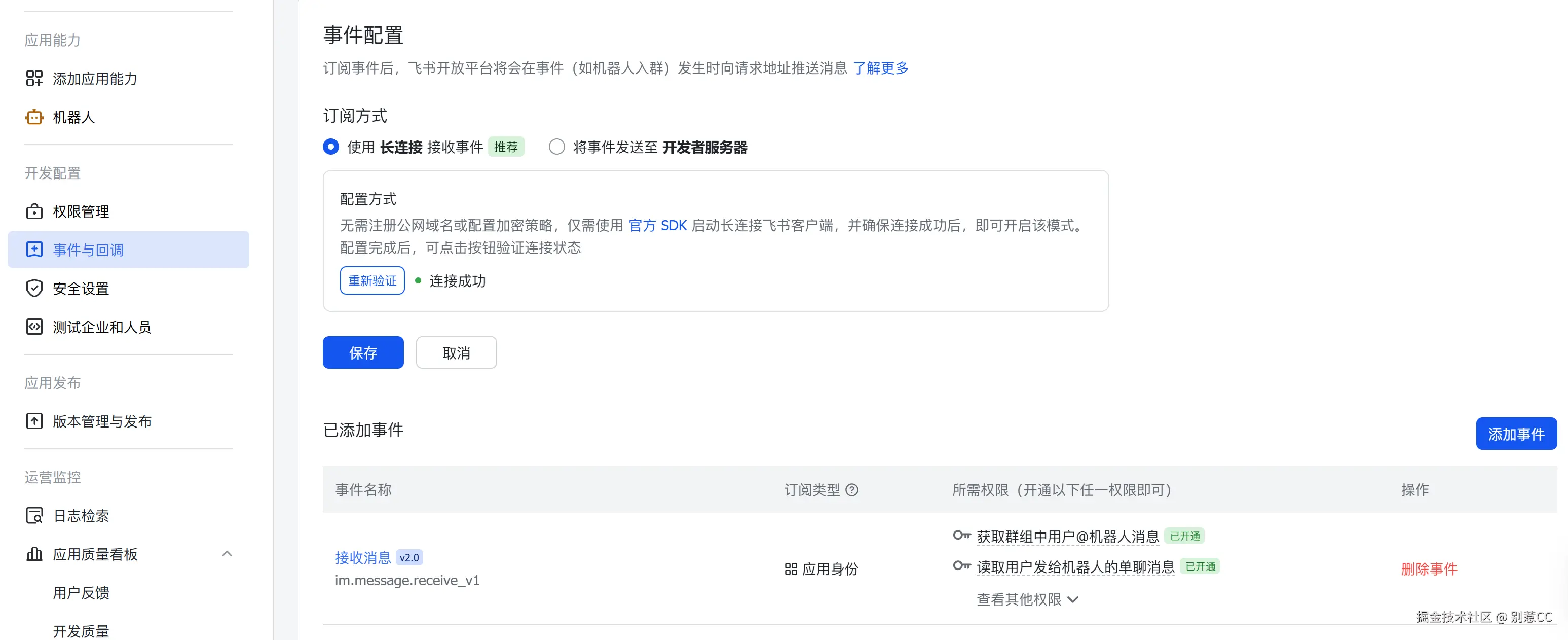Click the 机器人 robot icon
Screen dimensions: 1568x640
(34, 117)
